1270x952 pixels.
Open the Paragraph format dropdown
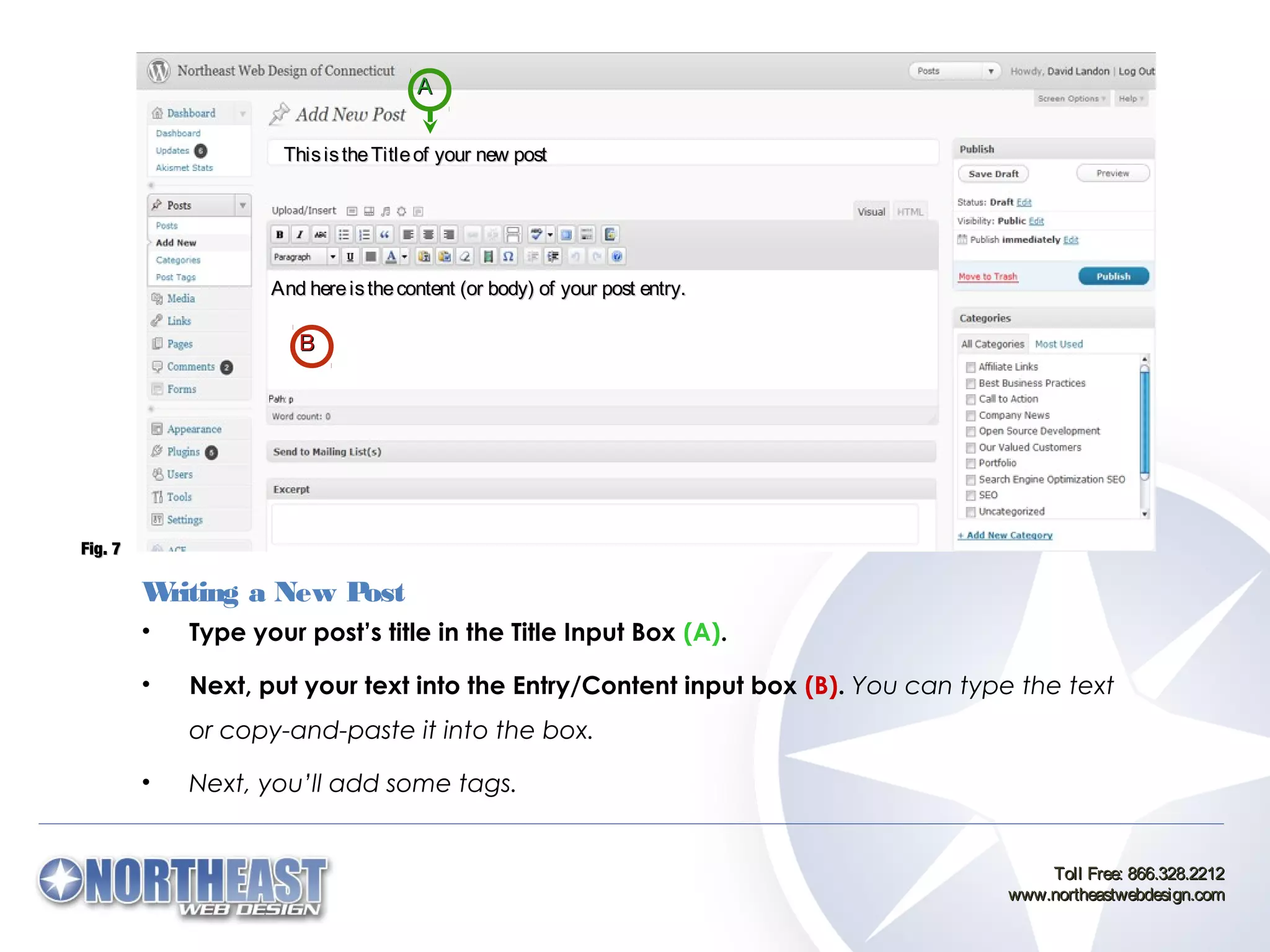click(x=304, y=257)
